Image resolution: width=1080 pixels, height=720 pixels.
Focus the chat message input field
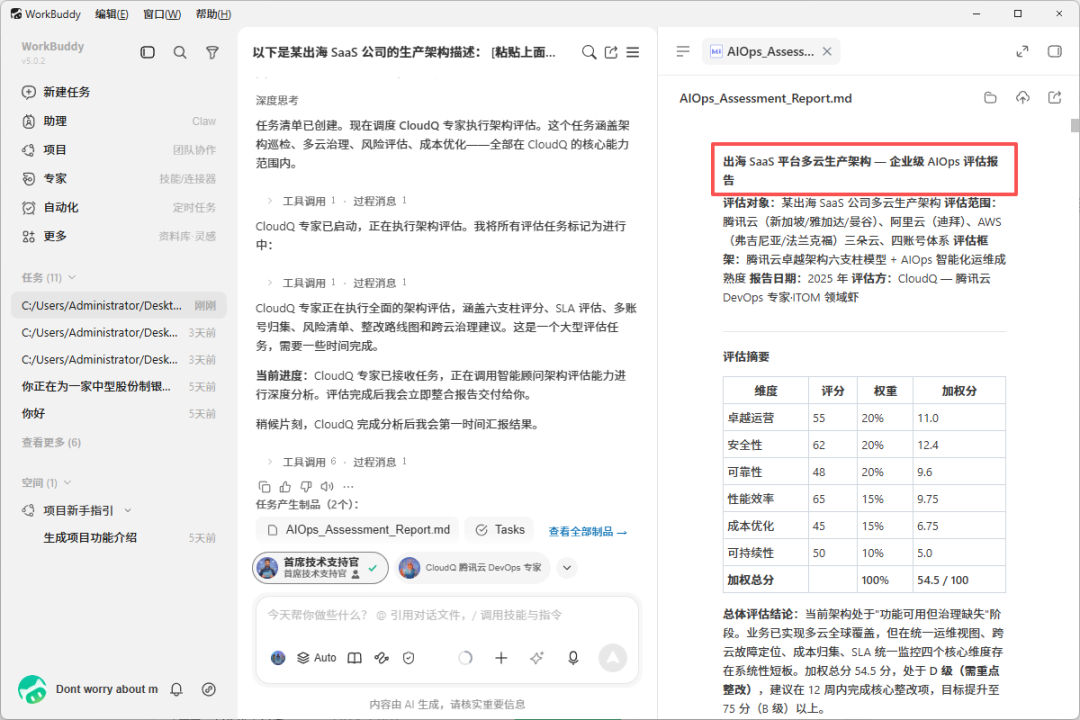point(448,615)
